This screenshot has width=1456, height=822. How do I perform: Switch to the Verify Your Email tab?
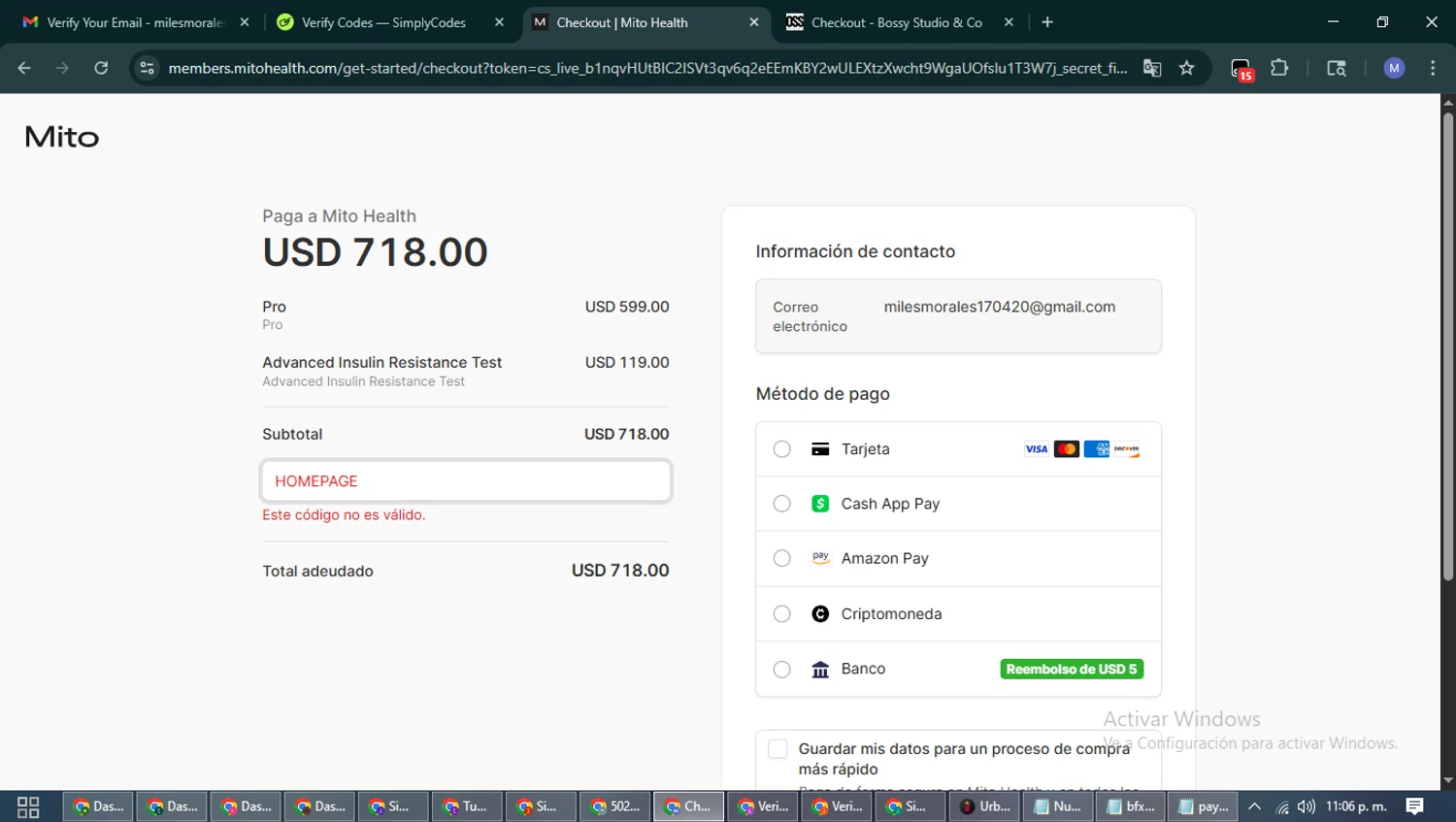point(136,22)
